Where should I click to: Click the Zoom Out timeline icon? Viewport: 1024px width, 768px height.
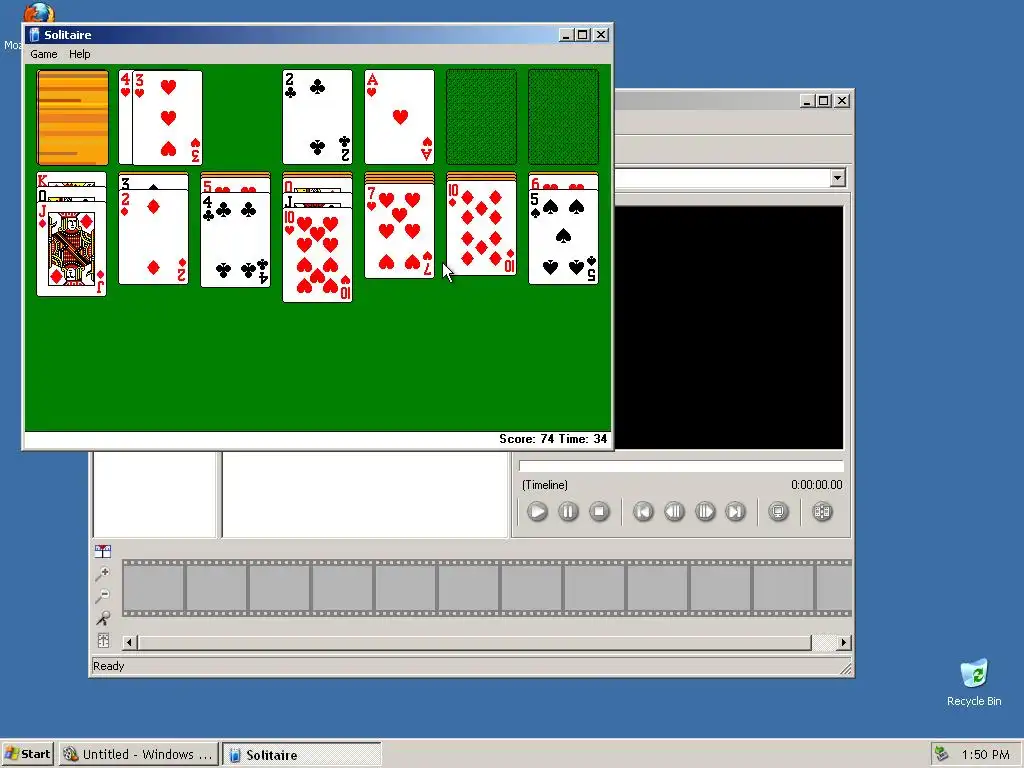(103, 596)
